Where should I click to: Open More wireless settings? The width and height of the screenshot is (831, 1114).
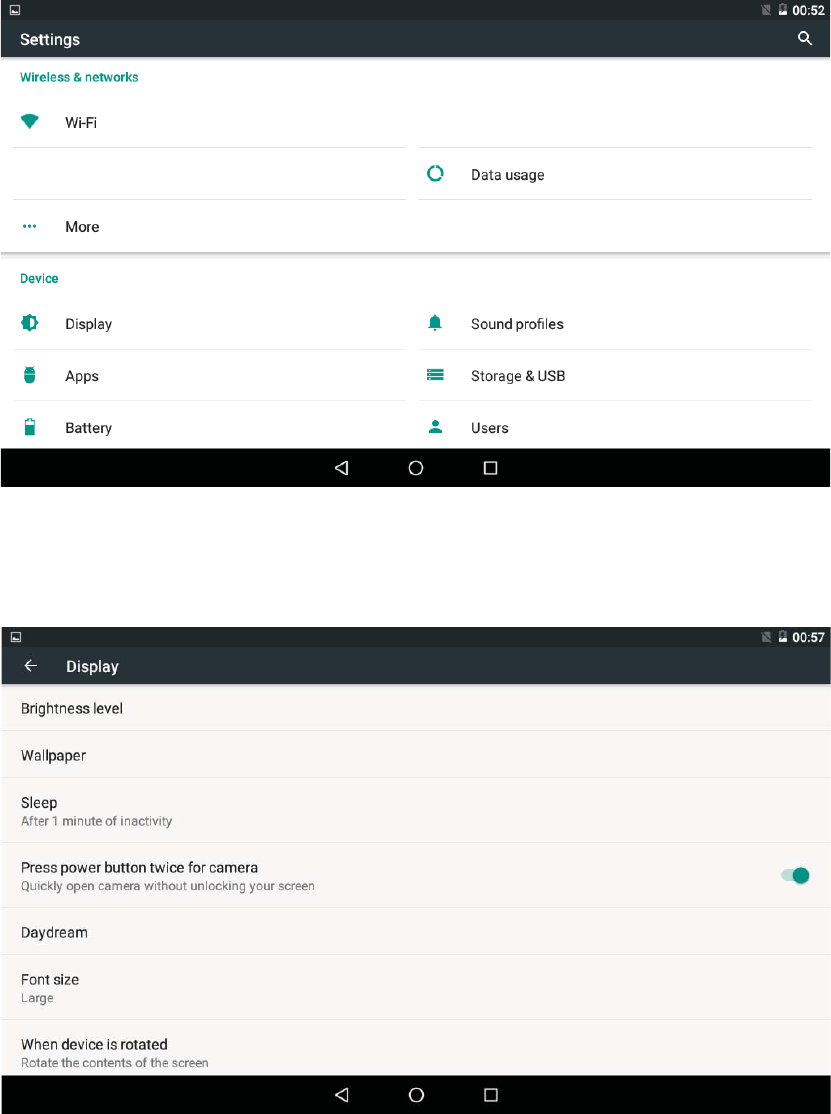[x=210, y=227]
